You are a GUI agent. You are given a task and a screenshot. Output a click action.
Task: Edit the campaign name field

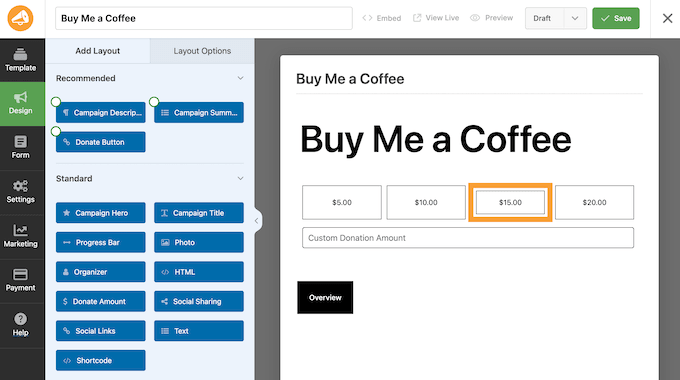(x=204, y=18)
